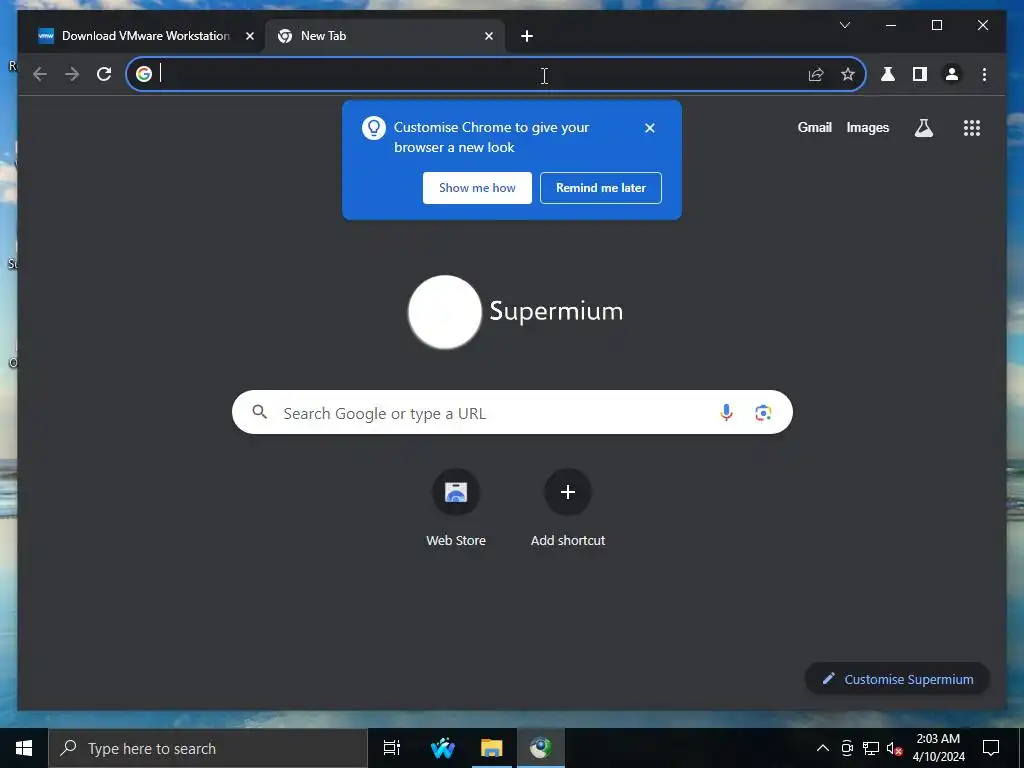Click the Google icon in address bar
The image size is (1024, 768).
144,74
